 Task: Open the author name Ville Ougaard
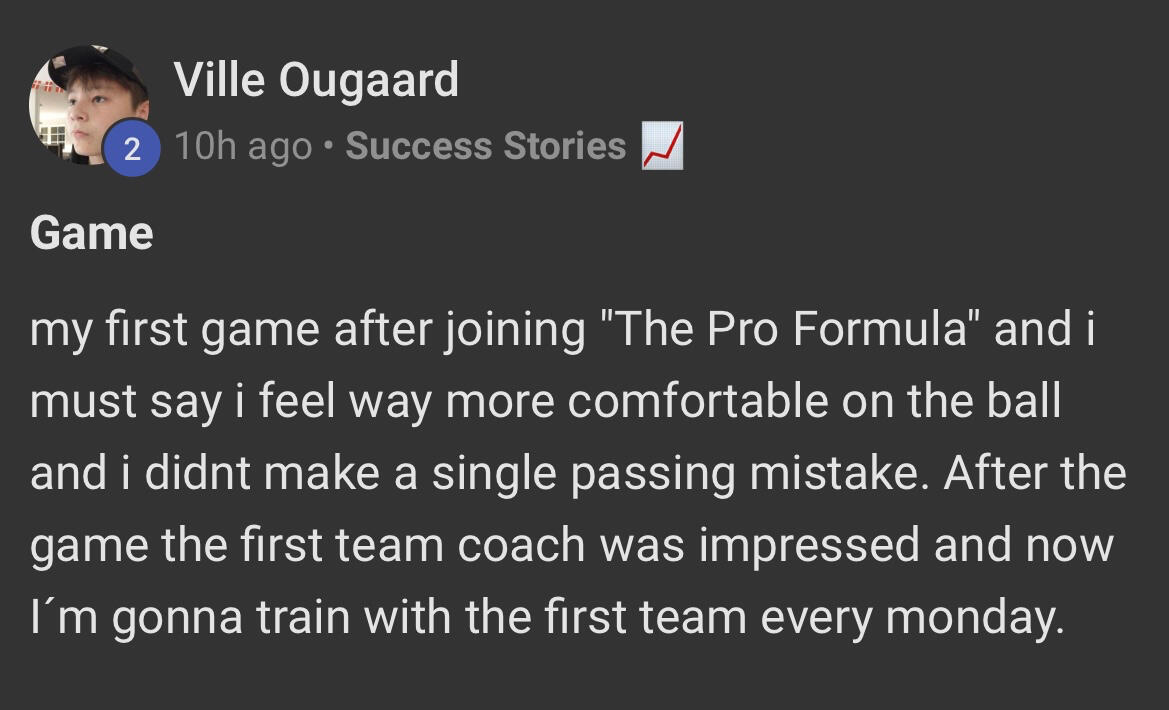pyautogui.click(x=316, y=80)
